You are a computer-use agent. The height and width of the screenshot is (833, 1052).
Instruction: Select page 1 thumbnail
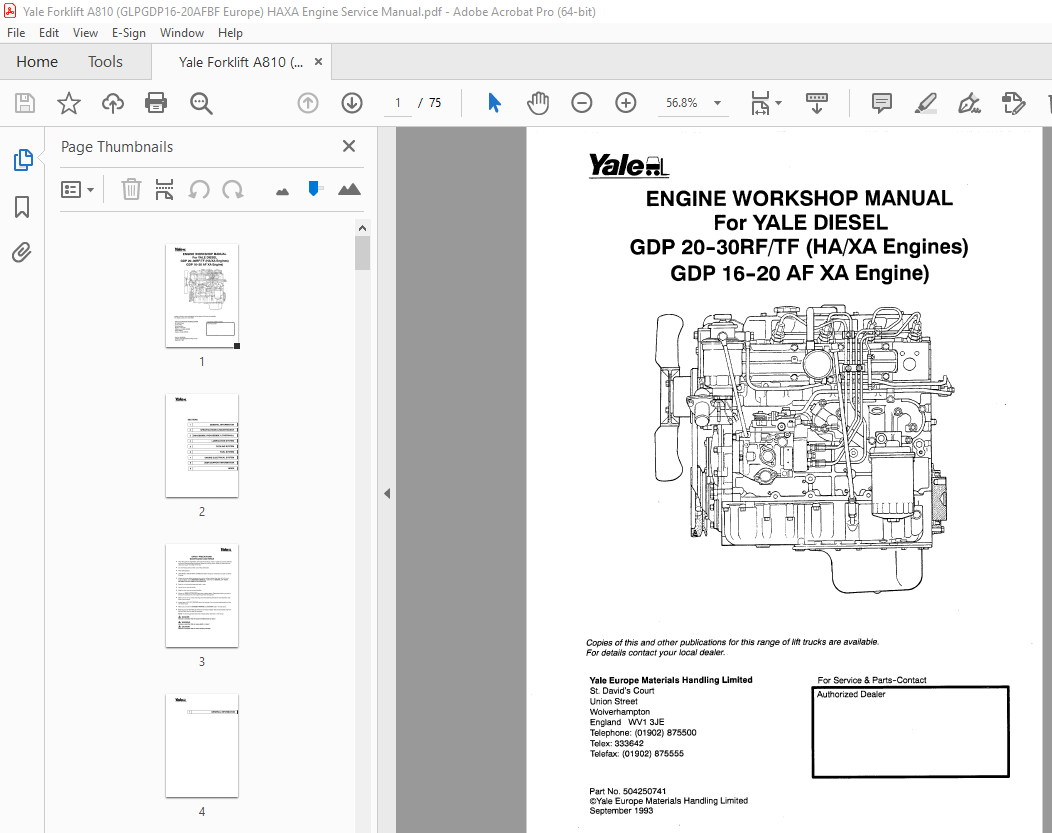pyautogui.click(x=202, y=296)
